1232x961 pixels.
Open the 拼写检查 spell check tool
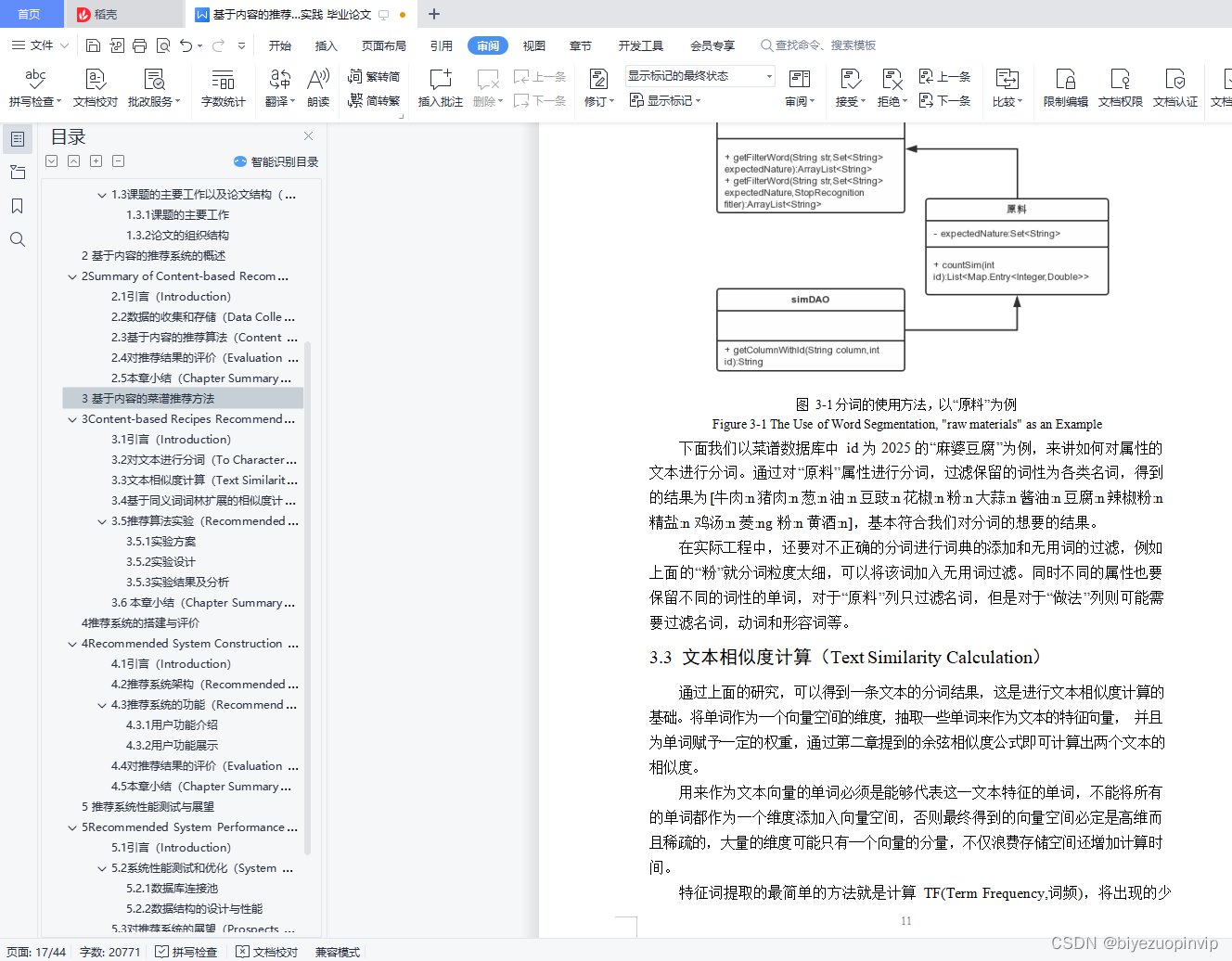click(35, 88)
